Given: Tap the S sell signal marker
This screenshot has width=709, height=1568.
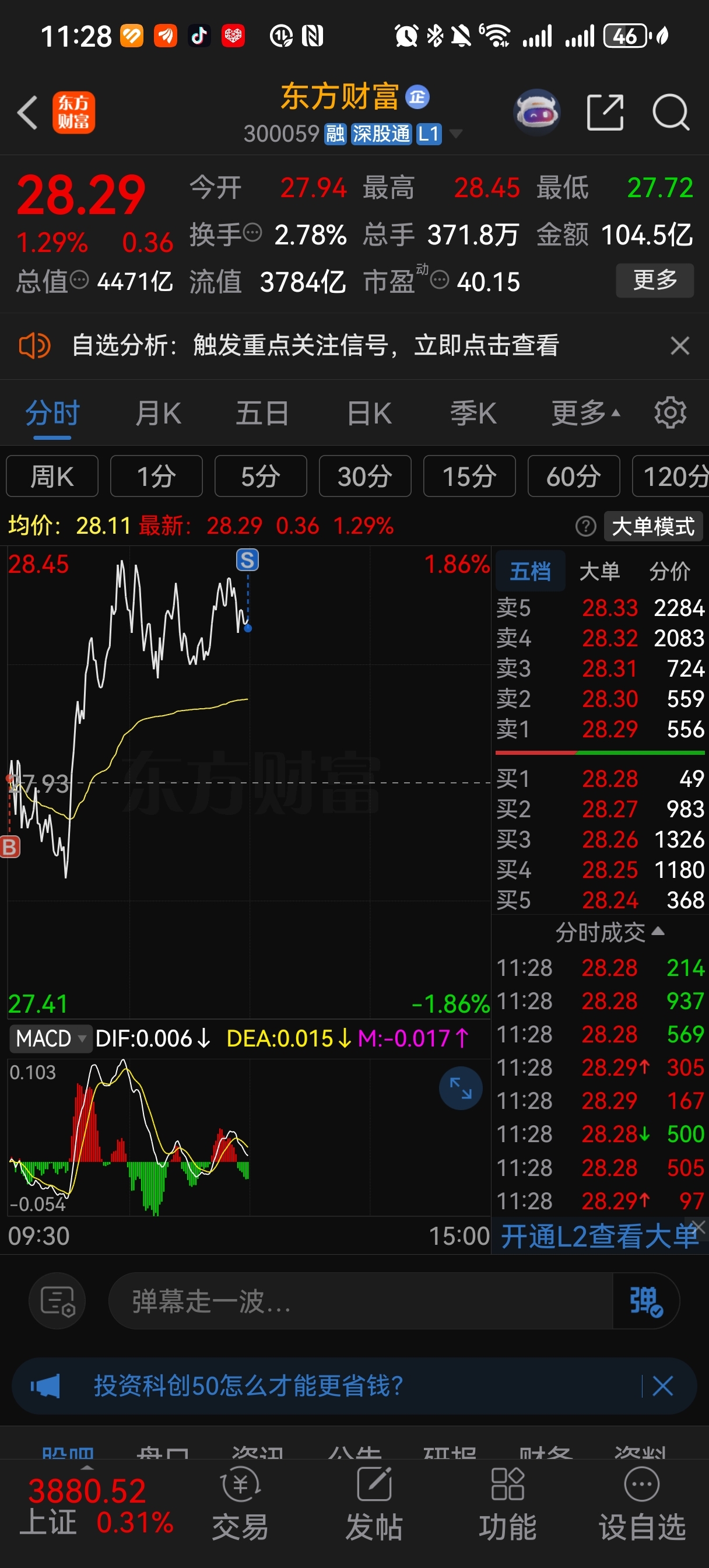Looking at the screenshot, I should click(247, 559).
